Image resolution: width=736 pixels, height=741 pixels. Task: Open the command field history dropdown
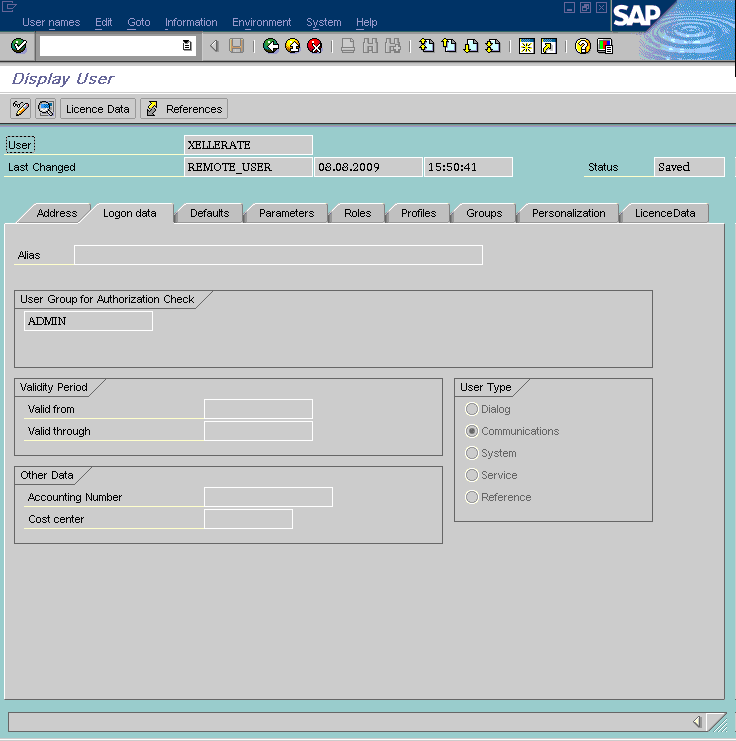coord(187,46)
